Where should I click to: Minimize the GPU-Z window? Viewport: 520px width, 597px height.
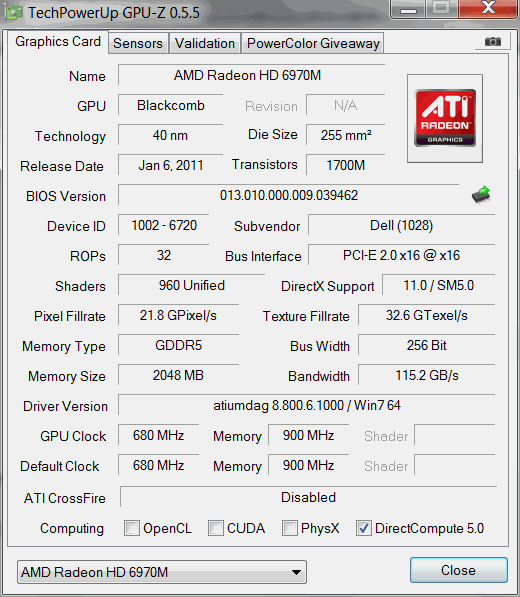[408, 9]
